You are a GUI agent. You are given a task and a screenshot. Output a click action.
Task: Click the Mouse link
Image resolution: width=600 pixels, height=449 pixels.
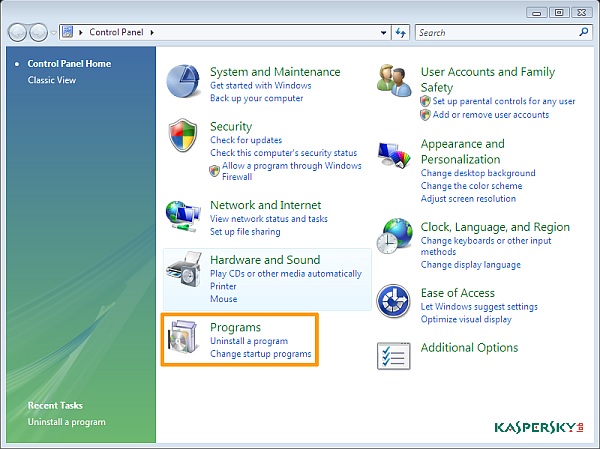coord(223,299)
